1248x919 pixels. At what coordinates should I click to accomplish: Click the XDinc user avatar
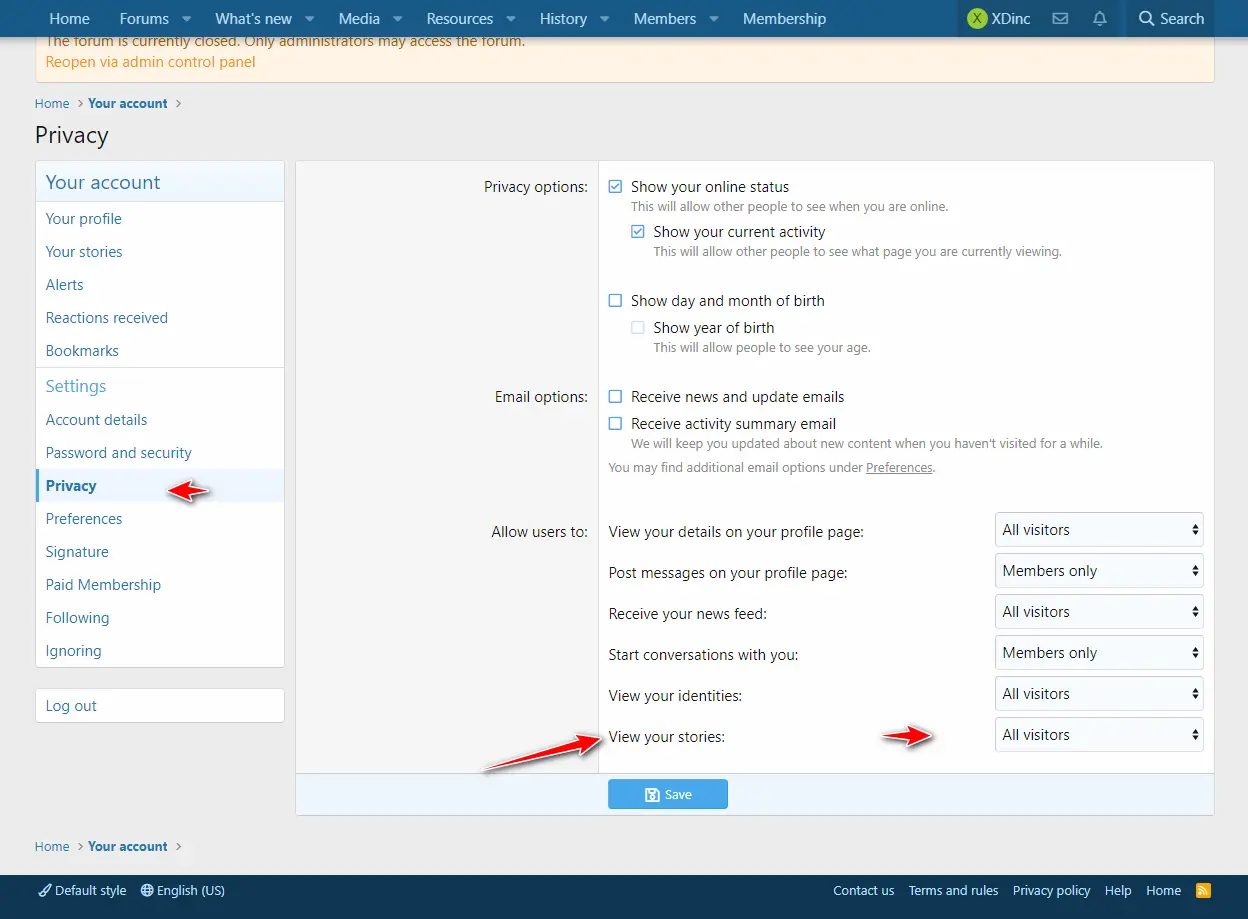click(x=977, y=19)
